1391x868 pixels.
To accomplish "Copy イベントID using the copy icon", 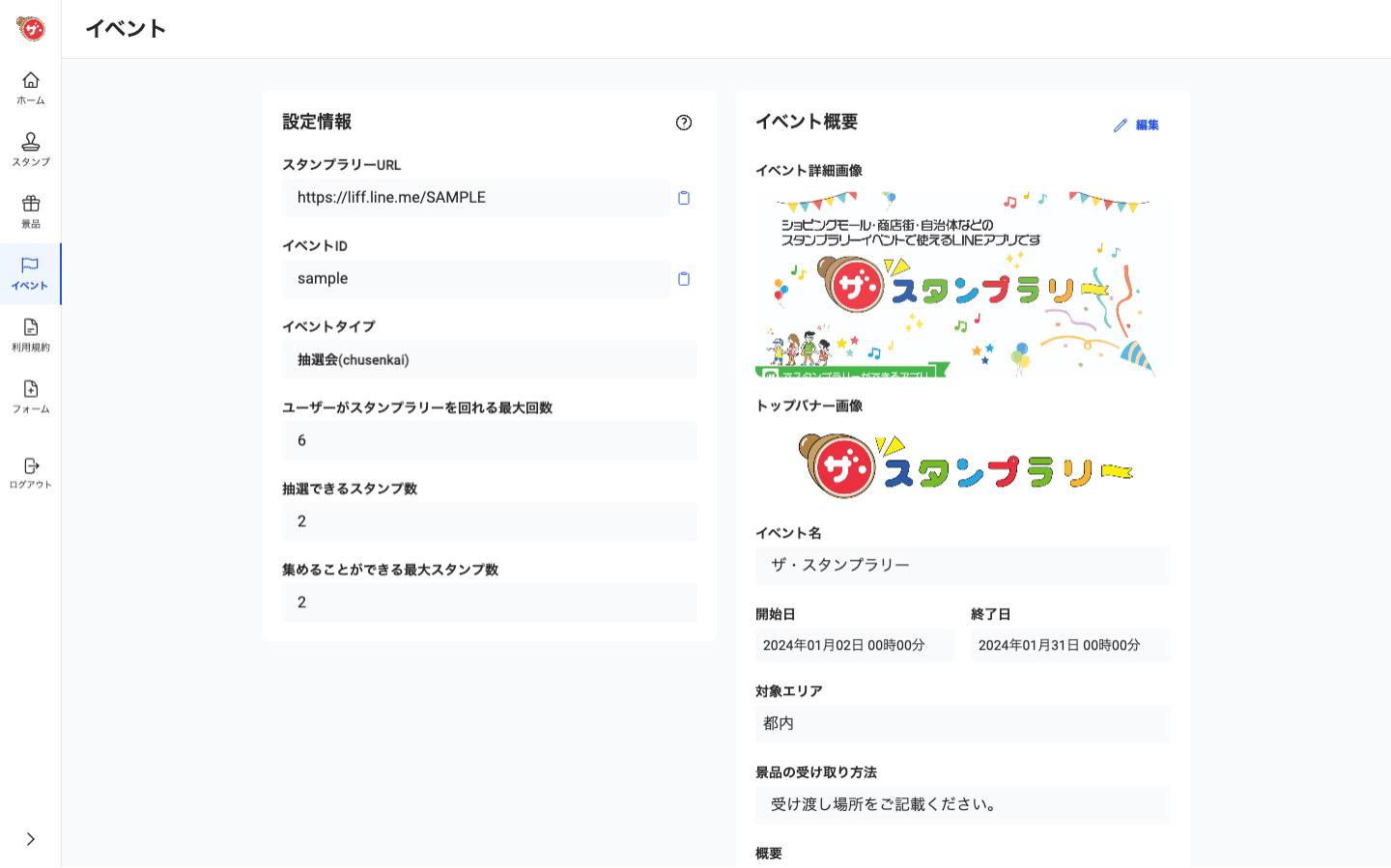I will [x=684, y=279].
